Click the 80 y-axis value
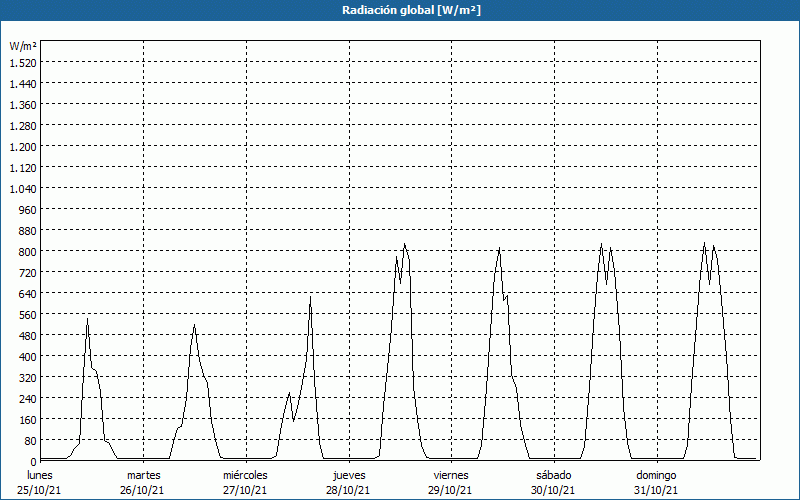The width and height of the screenshot is (800, 500). coord(30,441)
